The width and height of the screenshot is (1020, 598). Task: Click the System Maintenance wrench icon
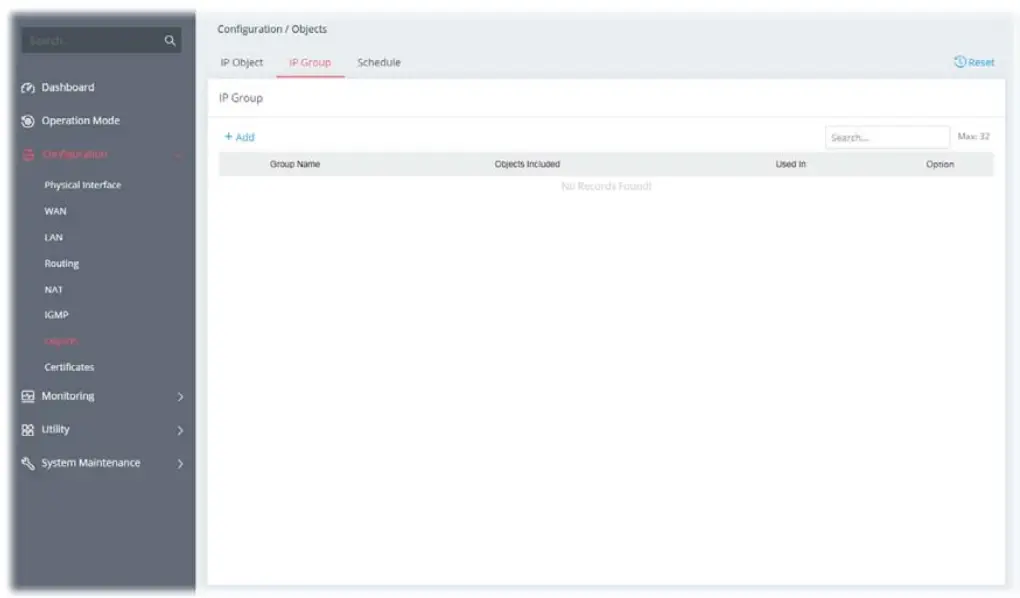27,463
